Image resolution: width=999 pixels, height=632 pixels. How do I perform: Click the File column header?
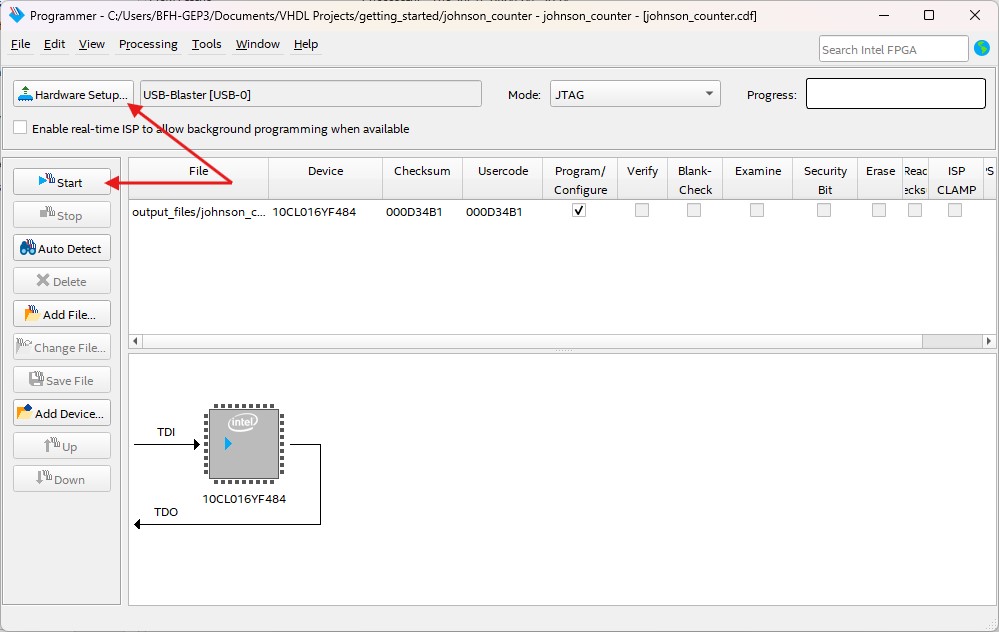click(198, 179)
